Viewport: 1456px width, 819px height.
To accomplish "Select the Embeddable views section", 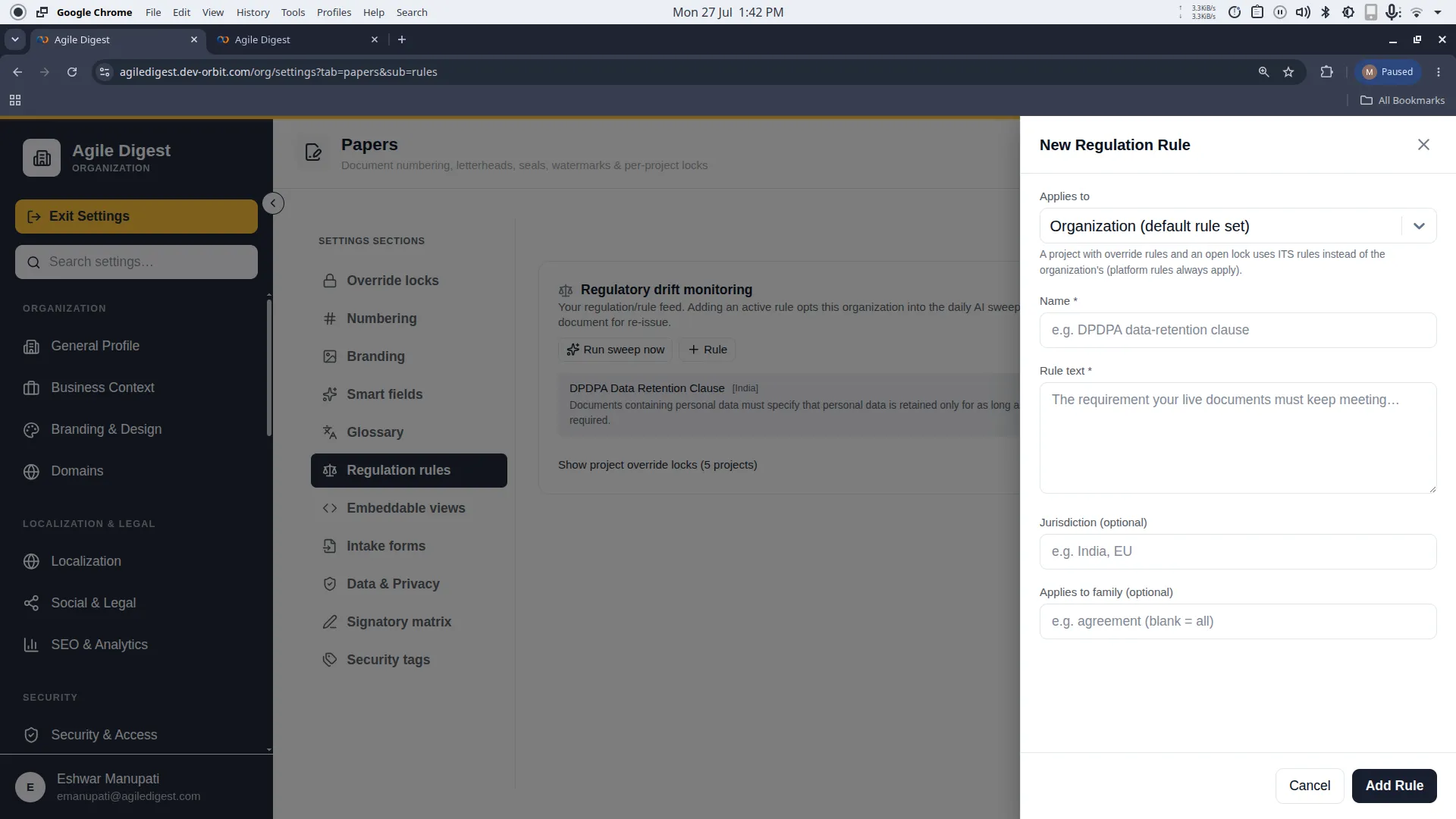I will (x=409, y=508).
